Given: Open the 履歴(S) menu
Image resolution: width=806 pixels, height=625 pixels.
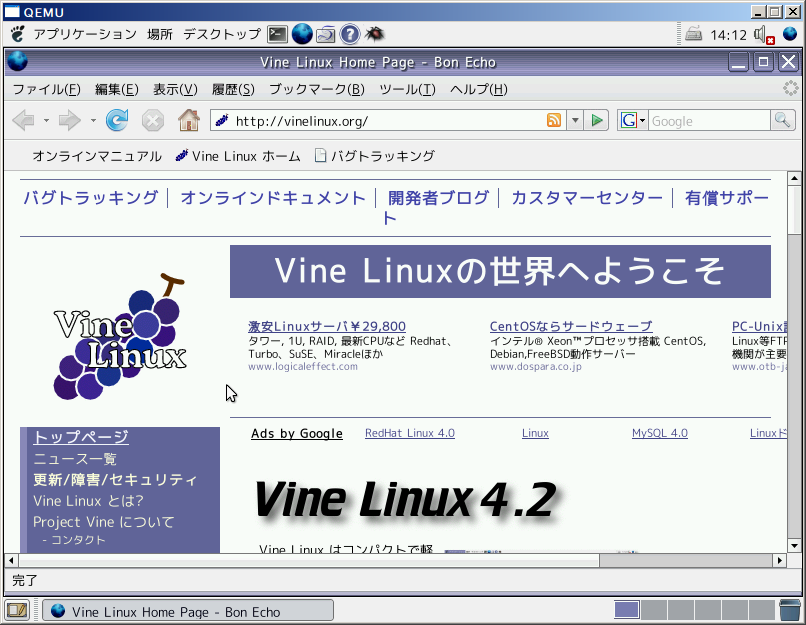Looking at the screenshot, I should (233, 89).
